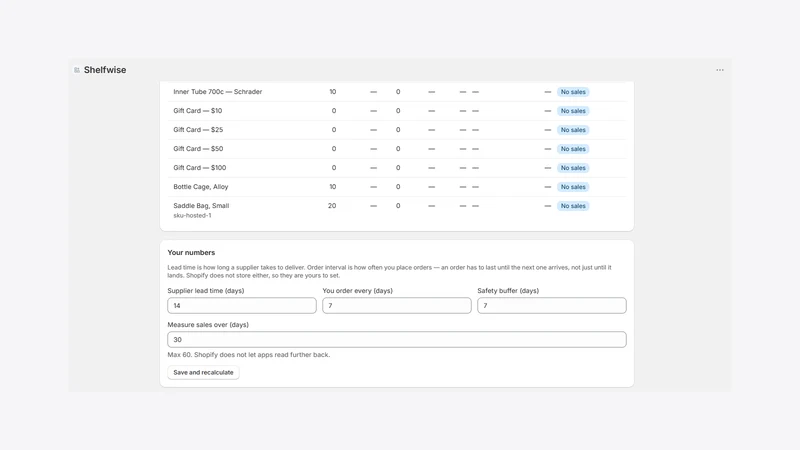
Task: Click the No sales badge for Gift Card $25
Action: coord(573,130)
